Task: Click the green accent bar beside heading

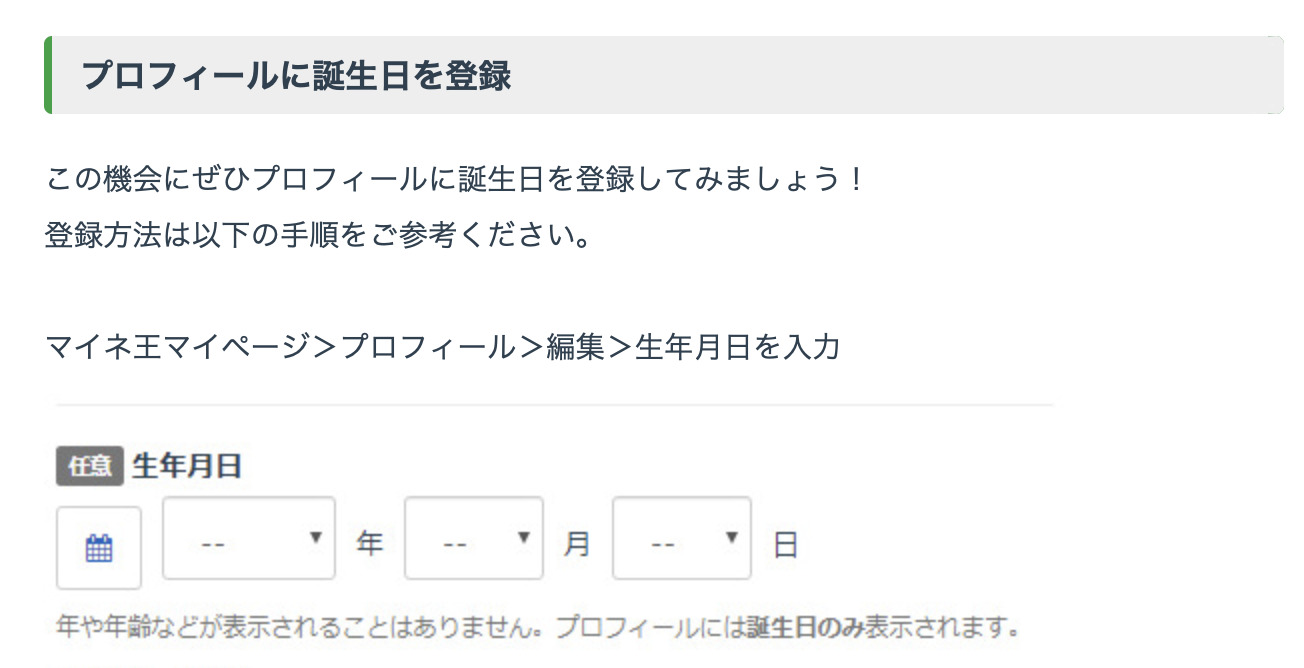Action: [48, 75]
